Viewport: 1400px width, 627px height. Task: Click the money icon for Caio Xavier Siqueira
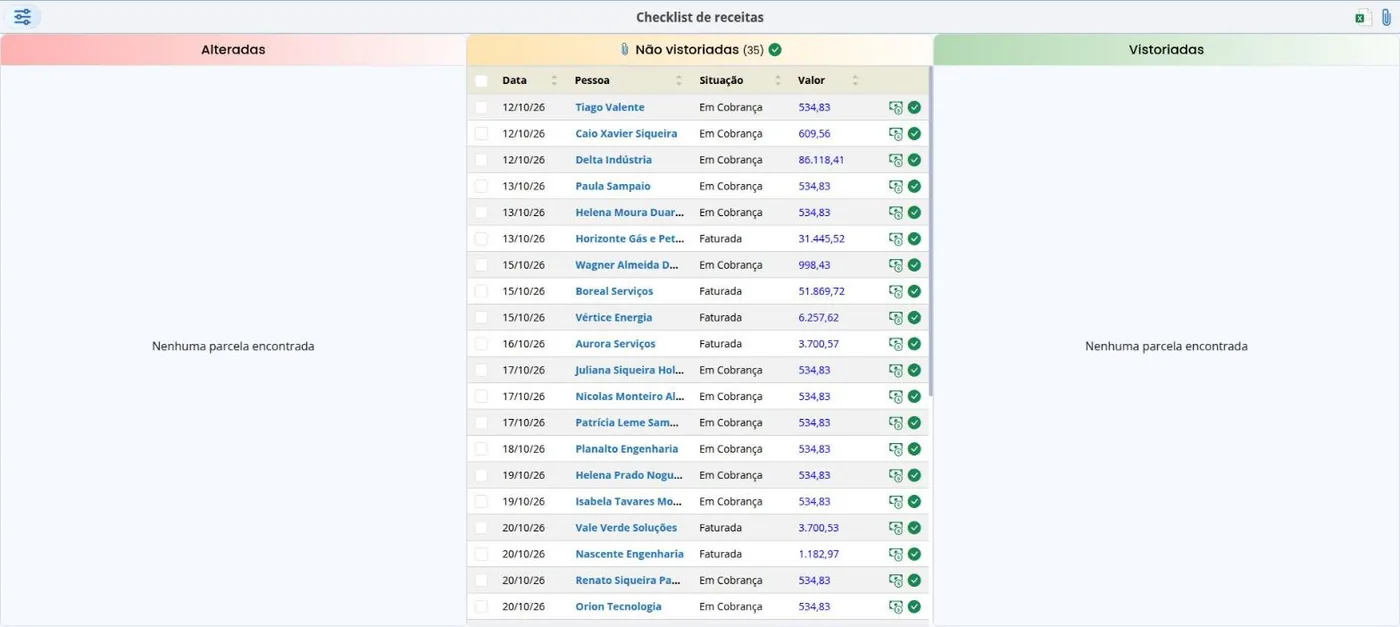[x=896, y=133]
